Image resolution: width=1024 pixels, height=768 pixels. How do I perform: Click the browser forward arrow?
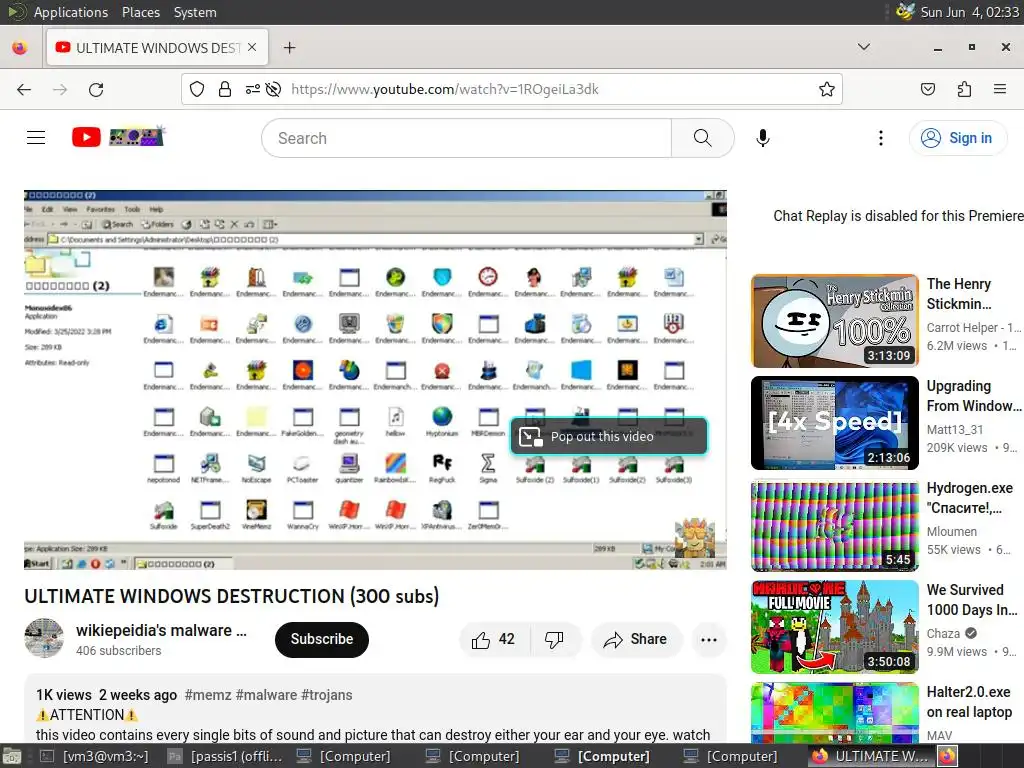[x=60, y=89]
